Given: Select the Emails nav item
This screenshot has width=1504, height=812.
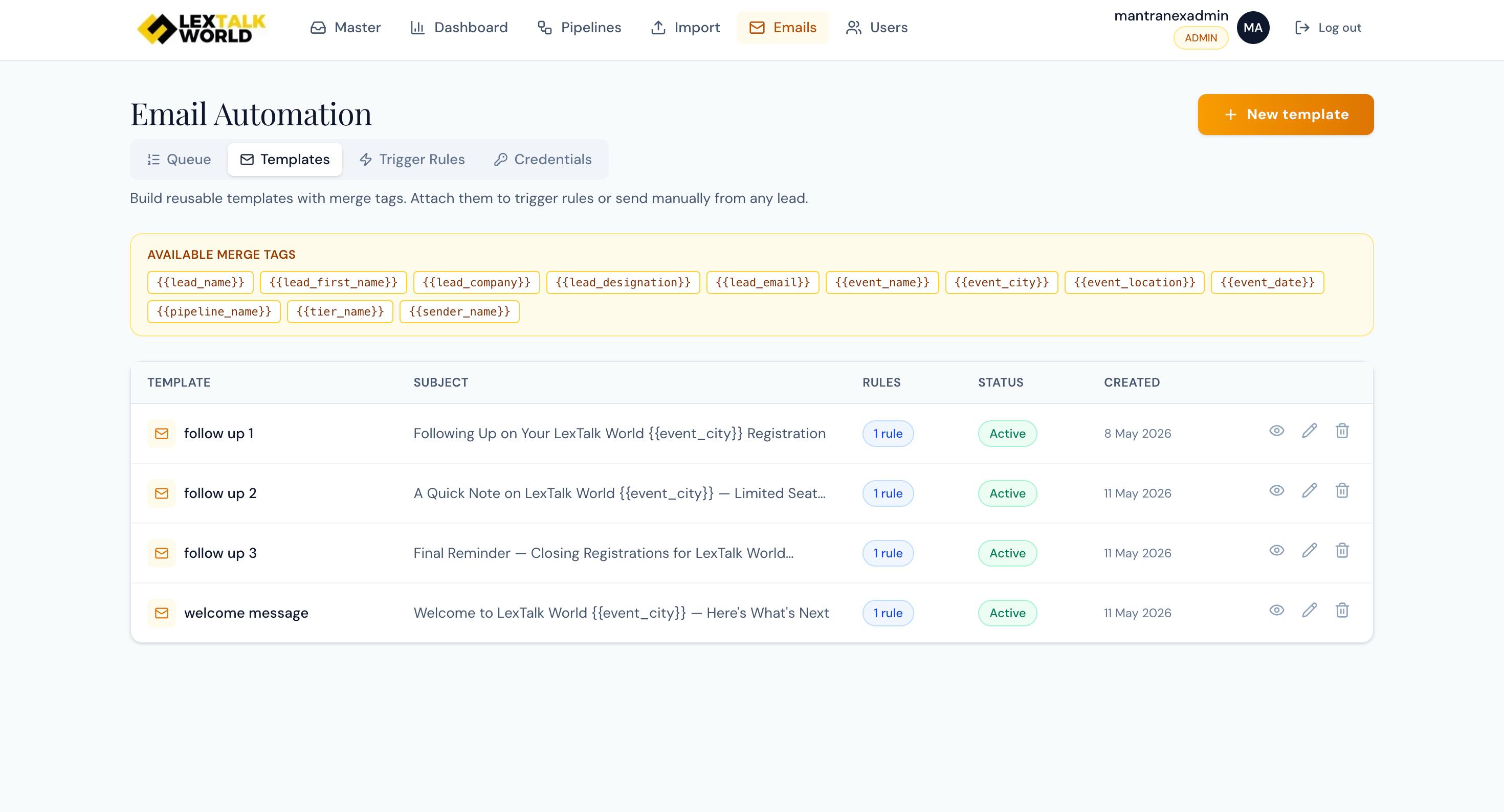Looking at the screenshot, I should click(782, 28).
